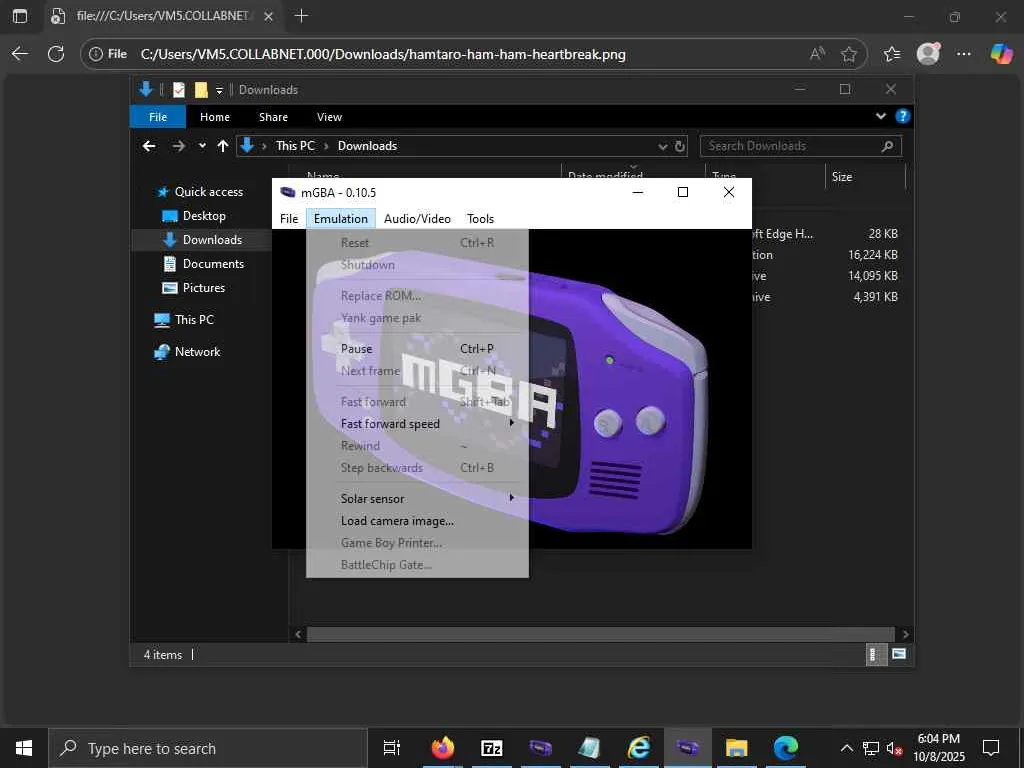Choose Pause in the Emulation menu
1024x768 pixels.
417,349
